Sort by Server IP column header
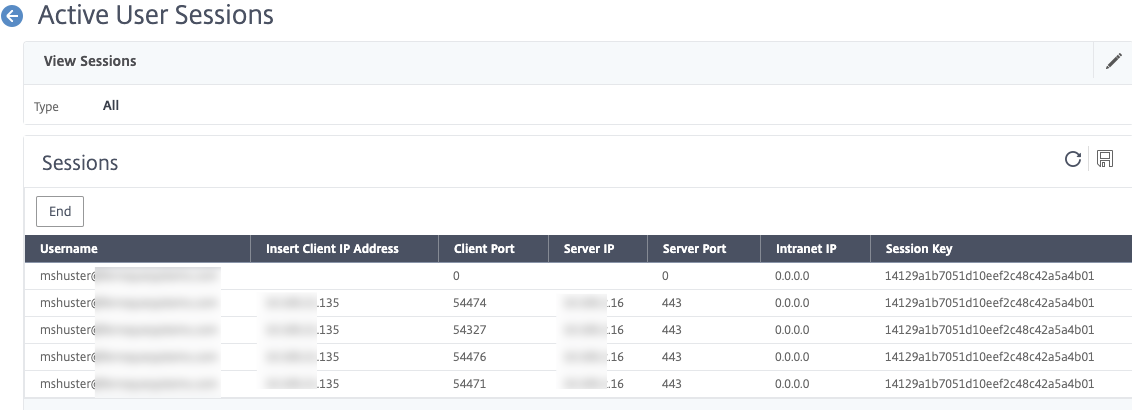Viewport: 1132px width, 410px height. [588, 249]
